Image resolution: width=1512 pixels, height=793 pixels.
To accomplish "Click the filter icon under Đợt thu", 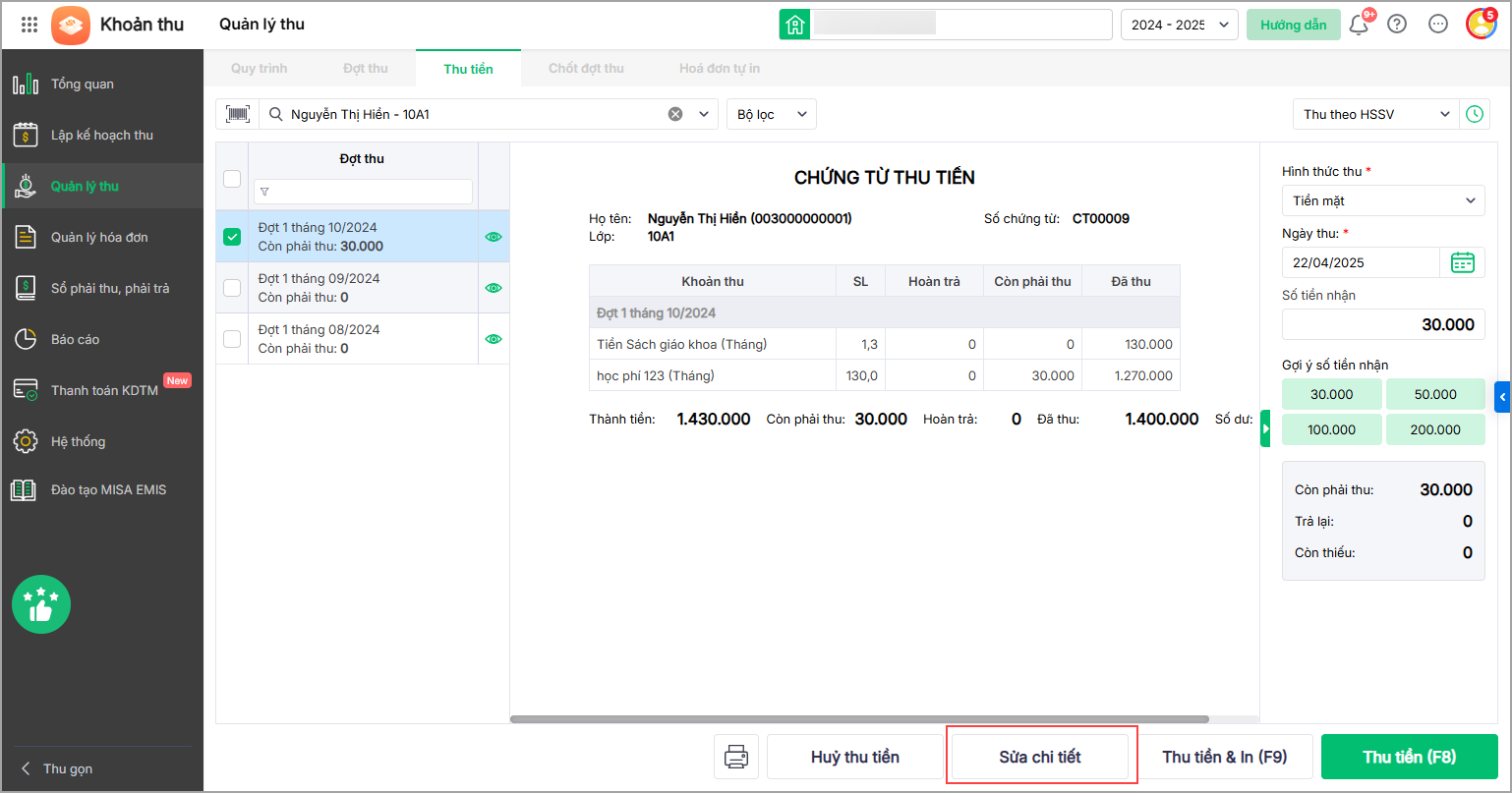I will 264,192.
